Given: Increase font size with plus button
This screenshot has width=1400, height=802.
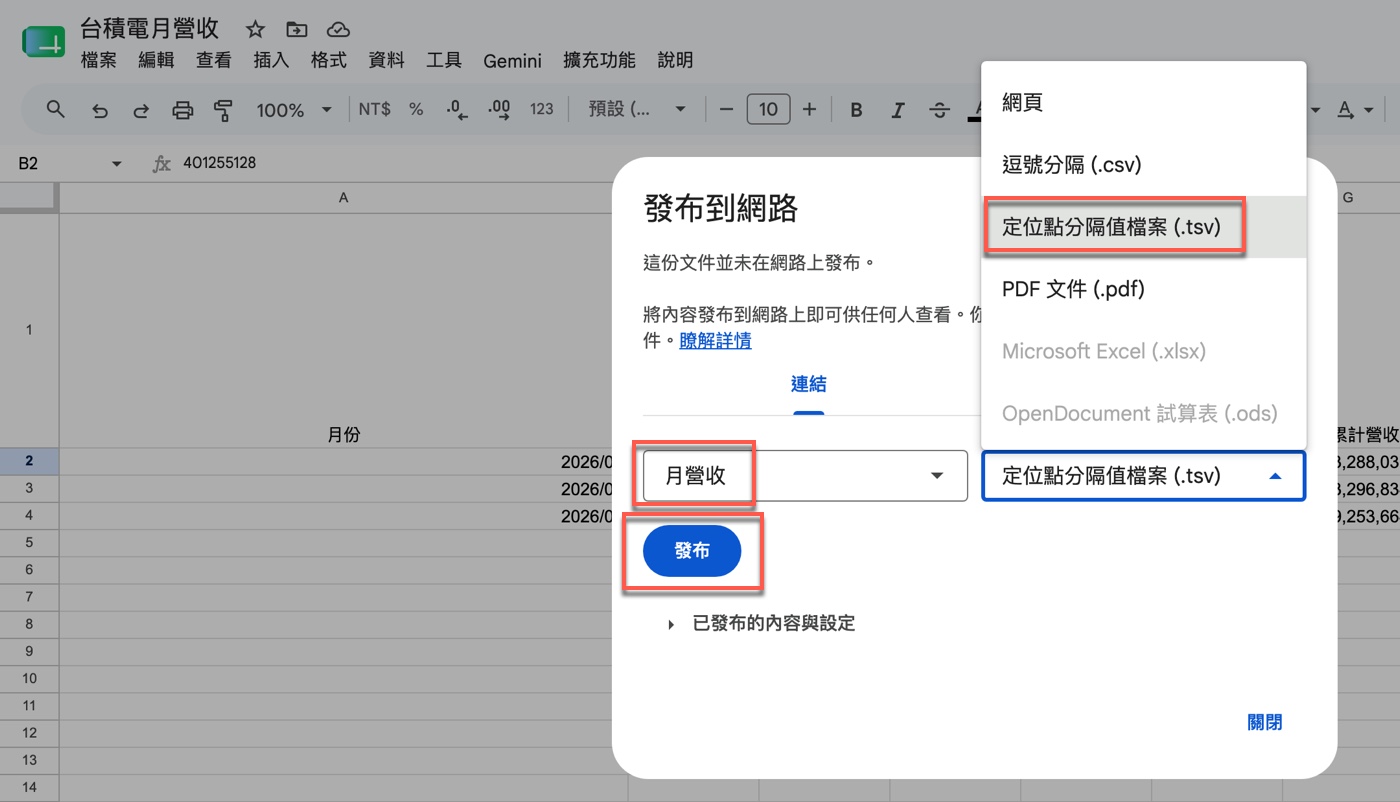Looking at the screenshot, I should pyautogui.click(x=810, y=109).
